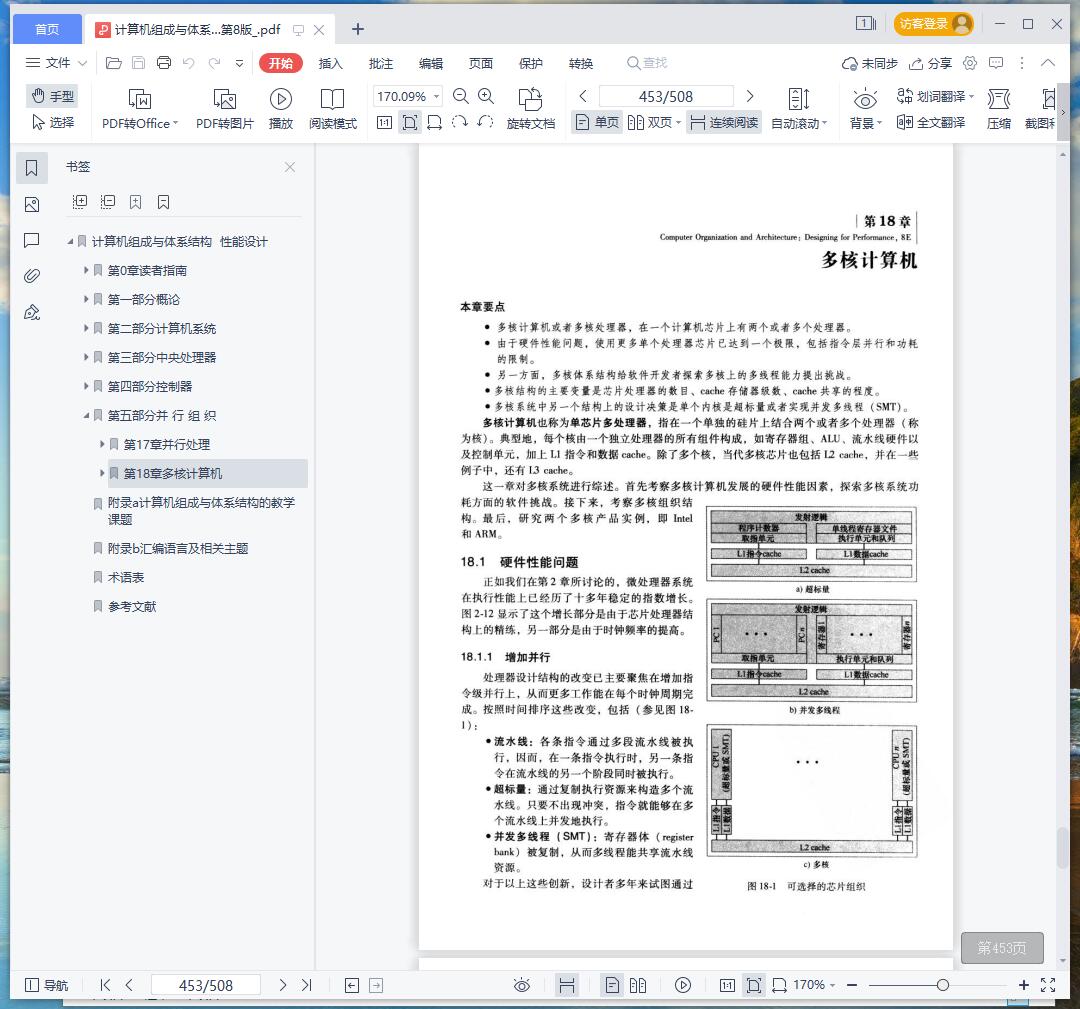Viewport: 1080px width, 1009px height.
Task: Enter fullscreen from status bar
Action: click(x=1048, y=986)
